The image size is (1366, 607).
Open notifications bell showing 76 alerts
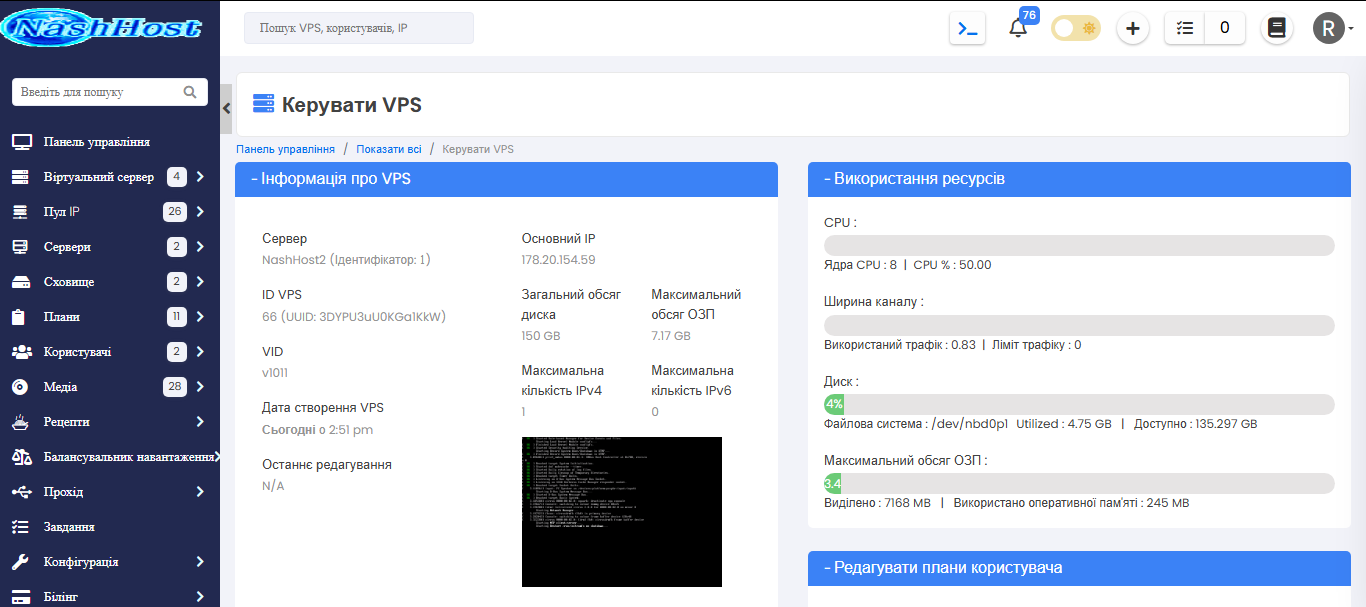click(1018, 28)
